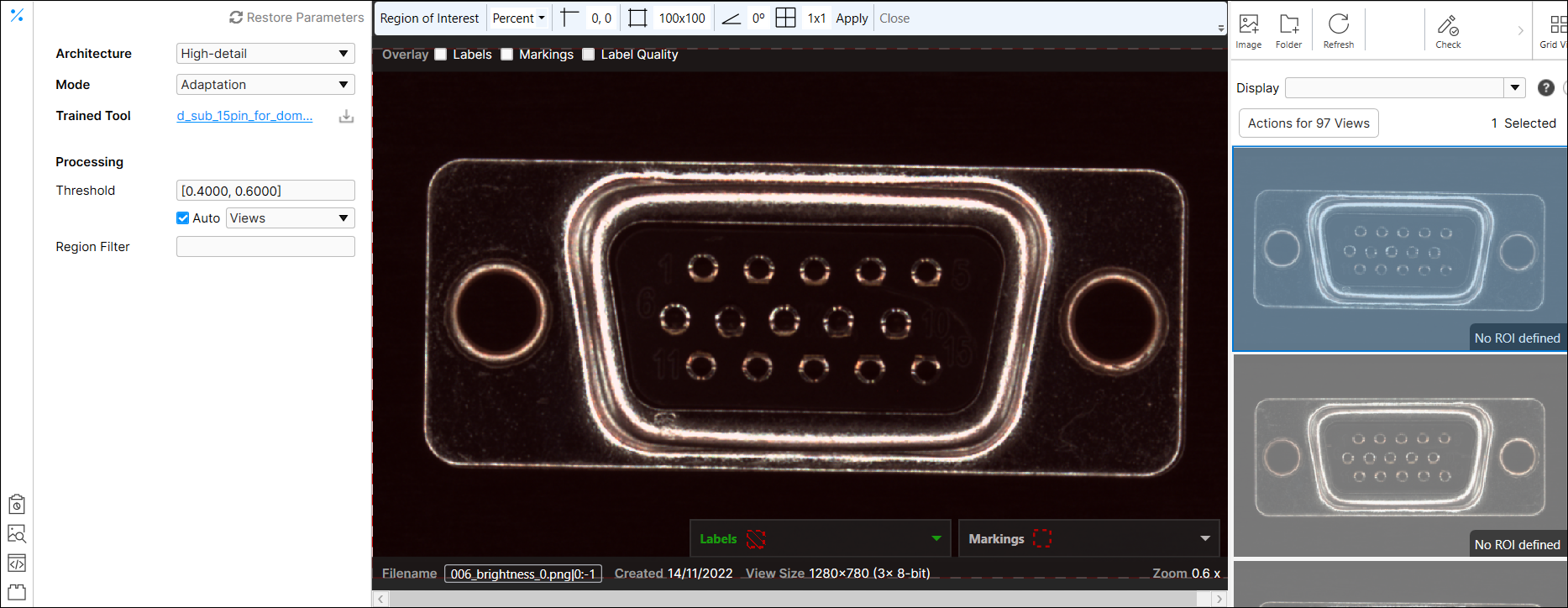Click the ROI grid split icon
The width and height of the screenshot is (1568, 608).
[785, 18]
